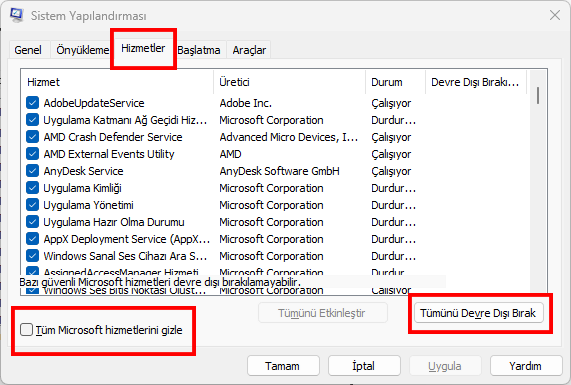Click Advanced Micro Devices manufacturer cell

point(288,137)
